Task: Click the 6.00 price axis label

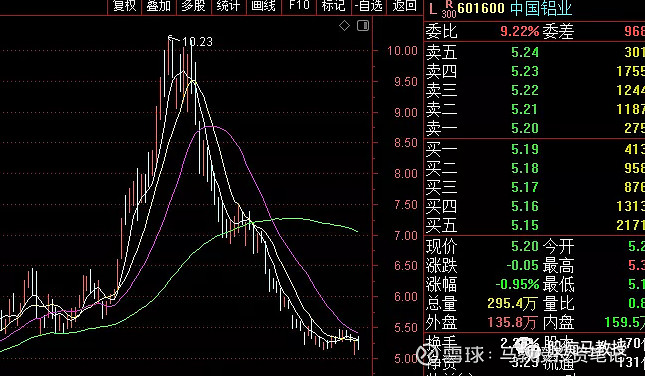Action: 406,297
